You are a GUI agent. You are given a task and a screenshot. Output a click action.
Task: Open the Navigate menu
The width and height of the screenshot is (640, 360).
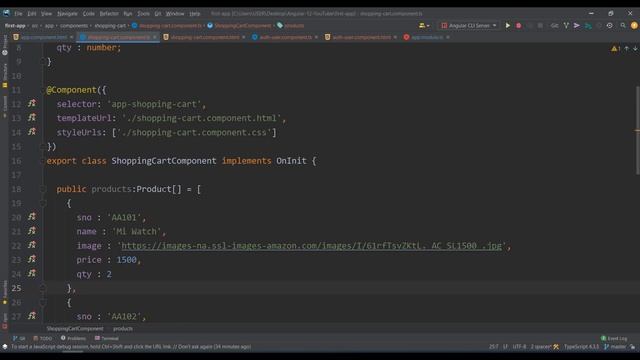tap(67, 13)
